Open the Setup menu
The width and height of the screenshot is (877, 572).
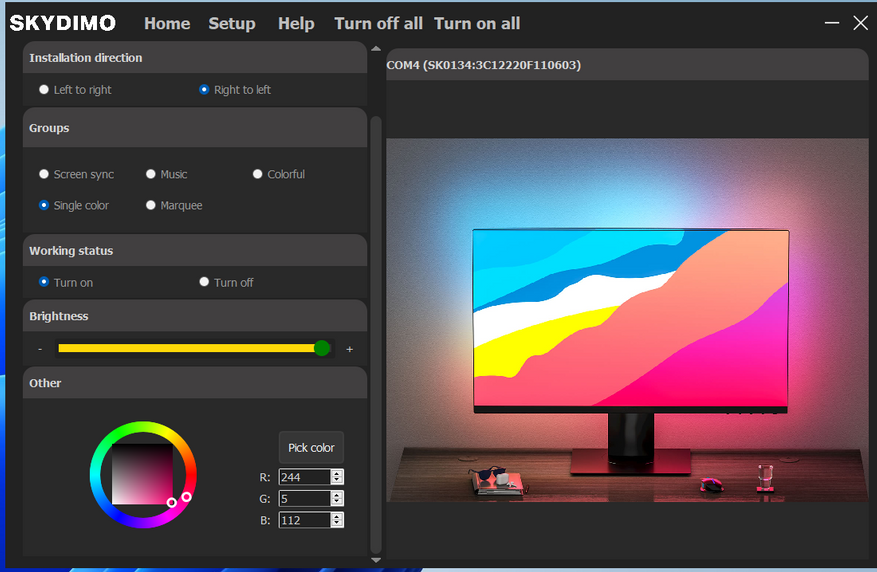click(232, 23)
